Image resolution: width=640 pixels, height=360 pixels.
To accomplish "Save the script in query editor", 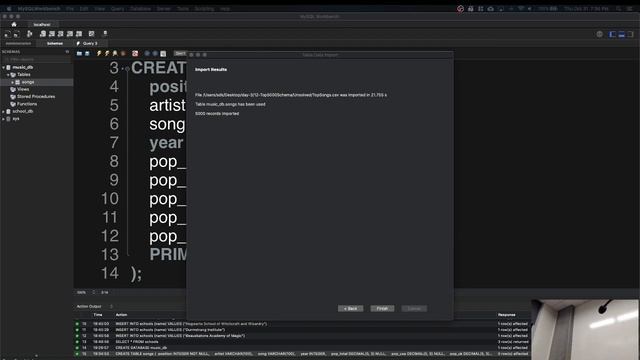I will tap(87, 53).
